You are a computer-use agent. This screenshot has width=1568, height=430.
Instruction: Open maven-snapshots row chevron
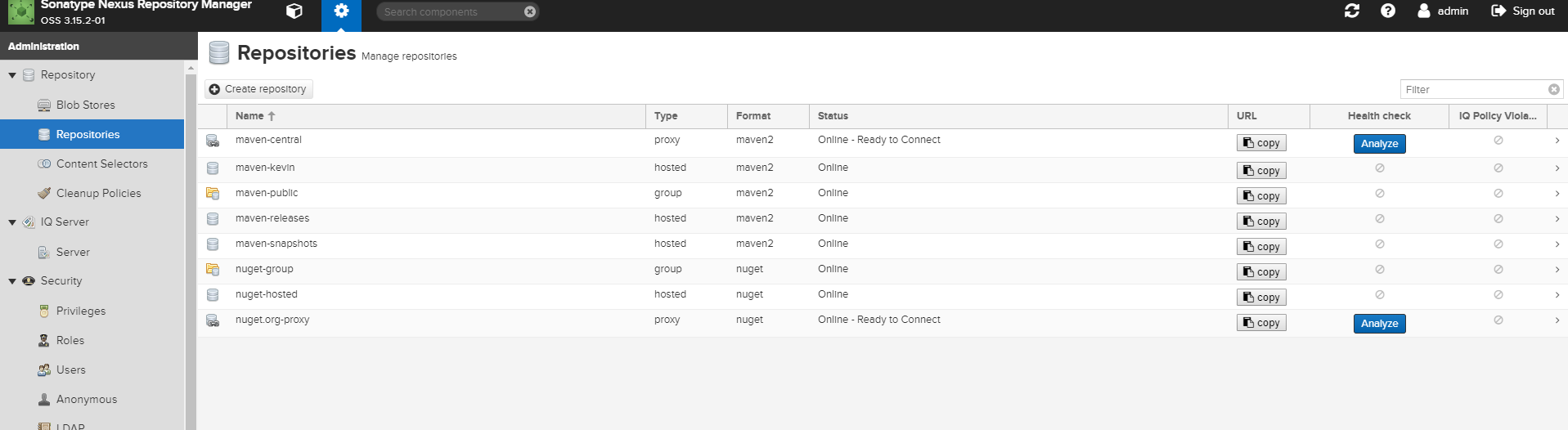click(x=1557, y=244)
